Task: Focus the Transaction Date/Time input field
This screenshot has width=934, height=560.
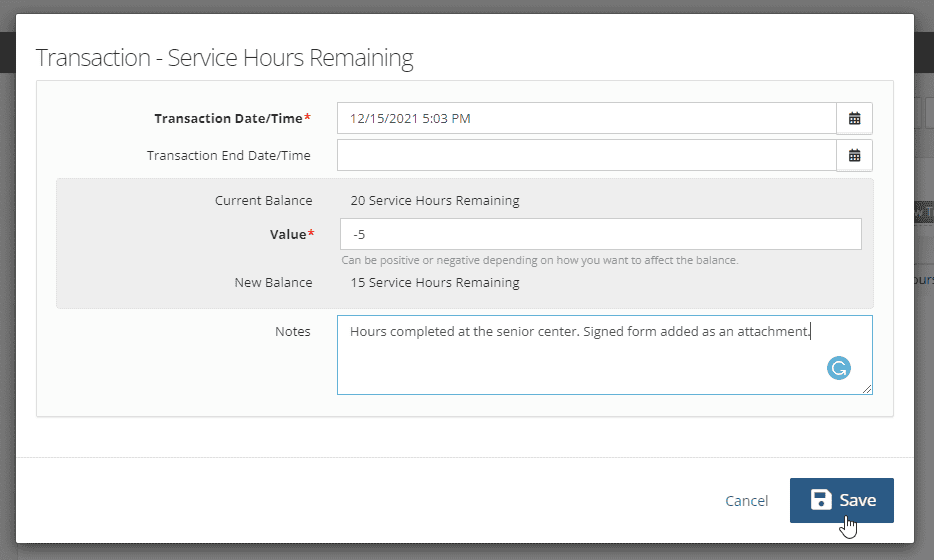Action: click(586, 118)
